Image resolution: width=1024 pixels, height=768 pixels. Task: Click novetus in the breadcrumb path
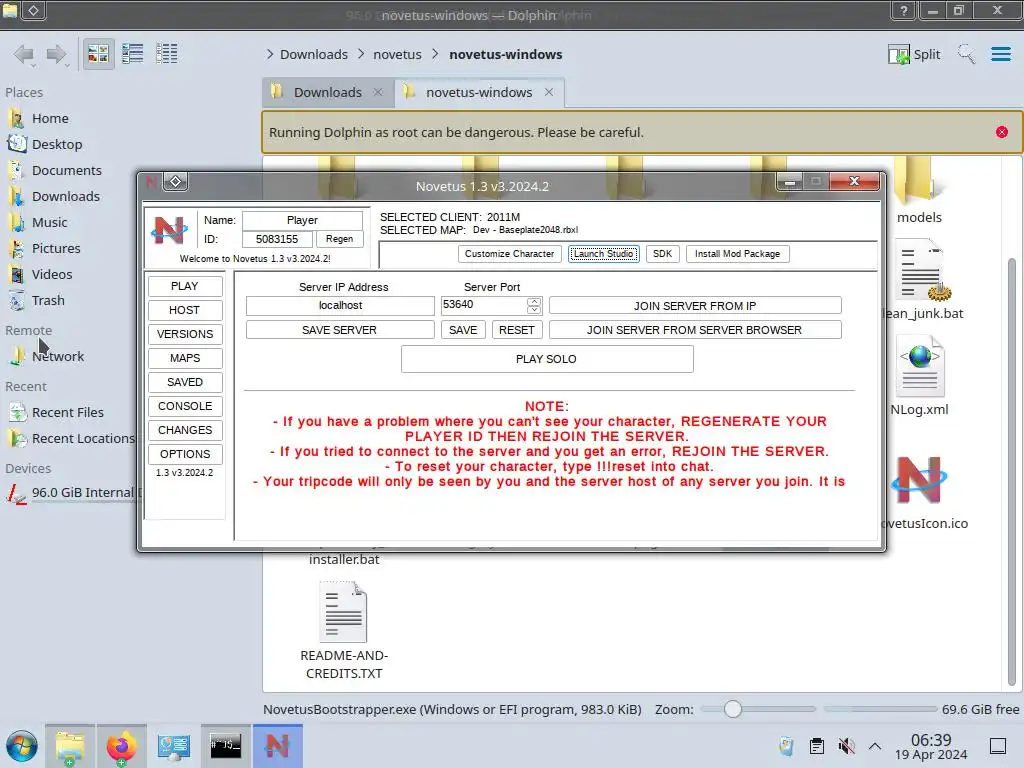(x=397, y=54)
